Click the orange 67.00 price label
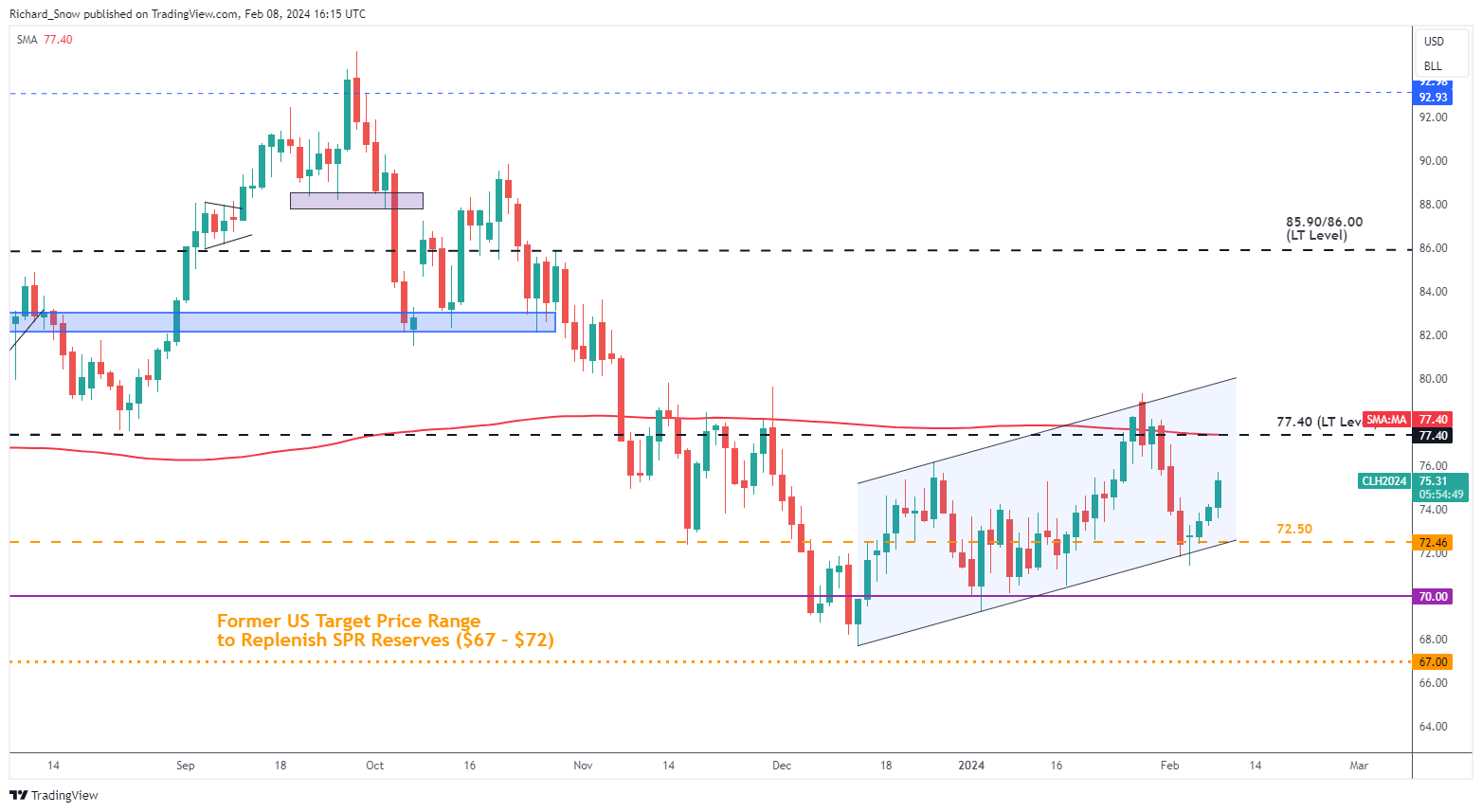Image resolution: width=1482 pixels, height=812 pixels. pyautogui.click(x=1433, y=662)
